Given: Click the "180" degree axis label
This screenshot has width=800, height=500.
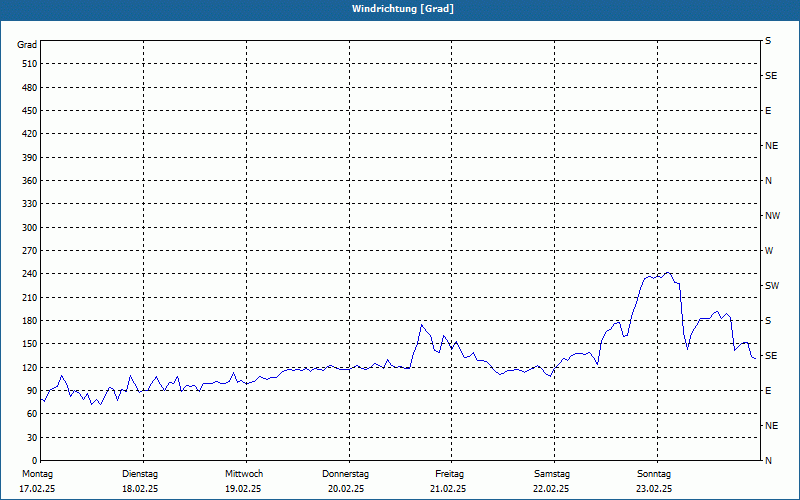Looking at the screenshot, I should coord(30,320).
